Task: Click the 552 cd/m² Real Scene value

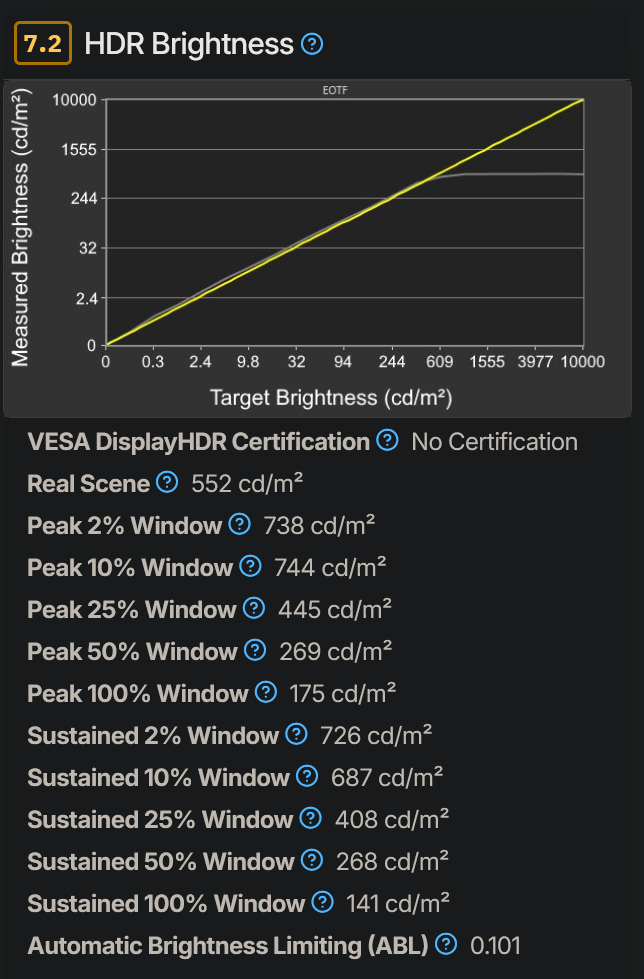Action: pos(248,483)
